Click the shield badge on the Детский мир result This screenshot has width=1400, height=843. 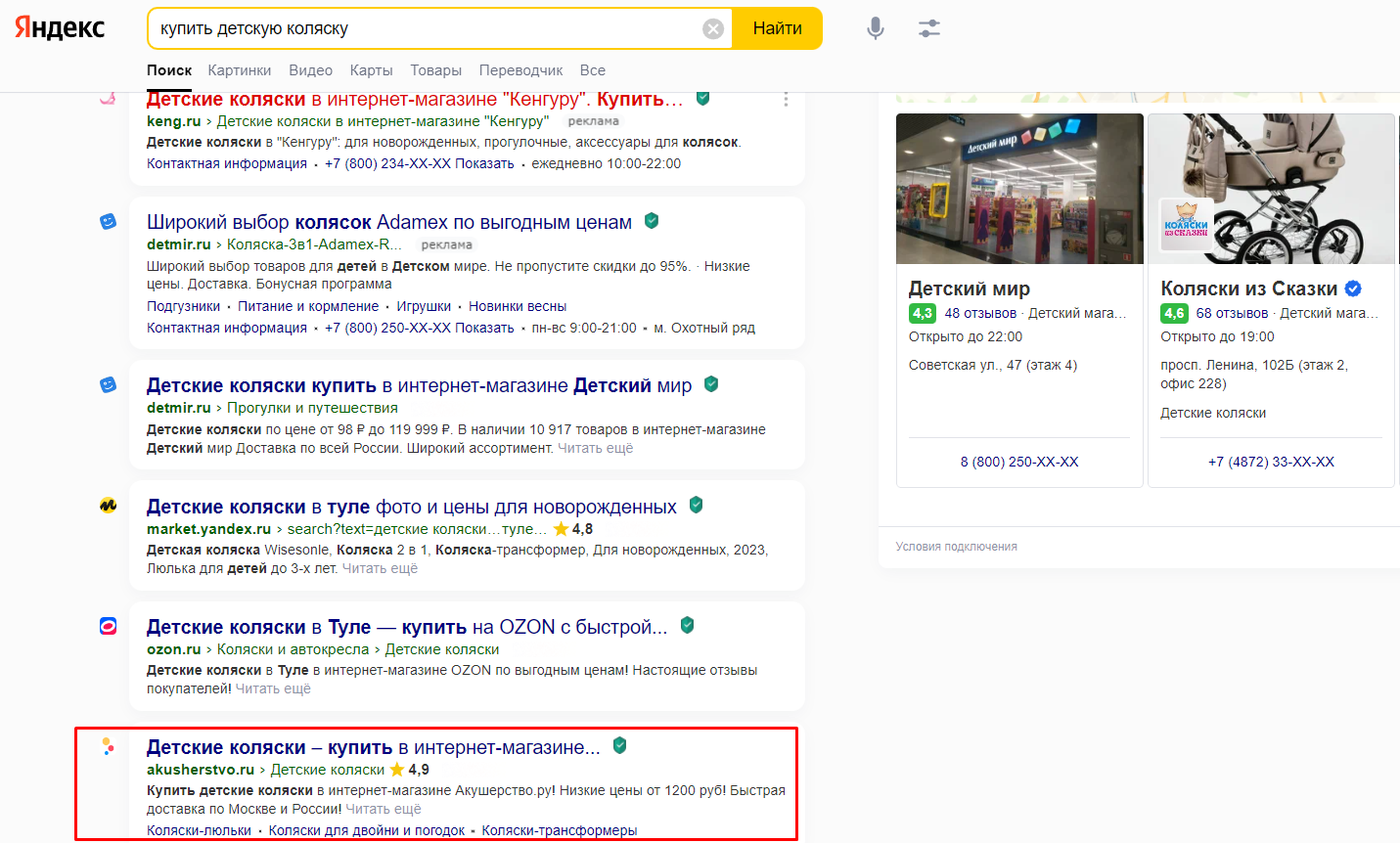coord(711,384)
